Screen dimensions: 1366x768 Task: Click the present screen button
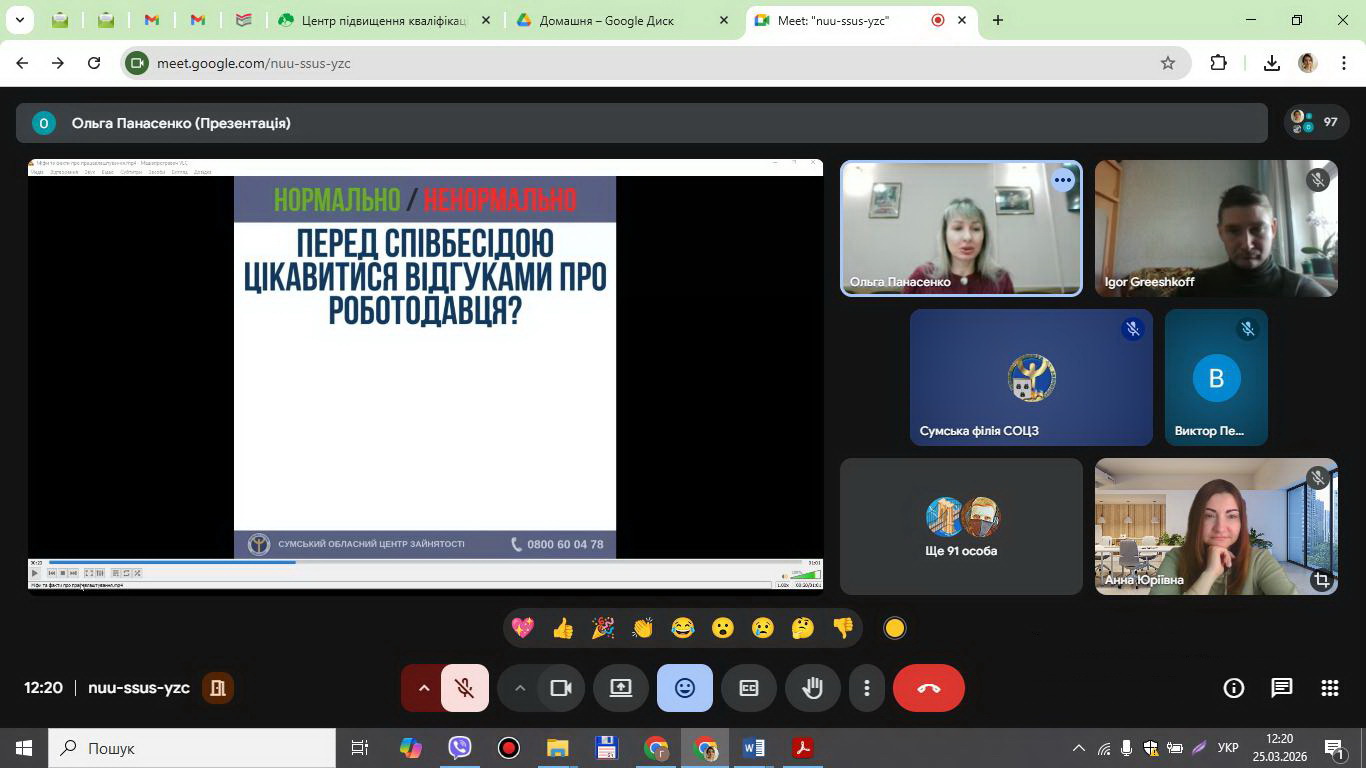(621, 688)
